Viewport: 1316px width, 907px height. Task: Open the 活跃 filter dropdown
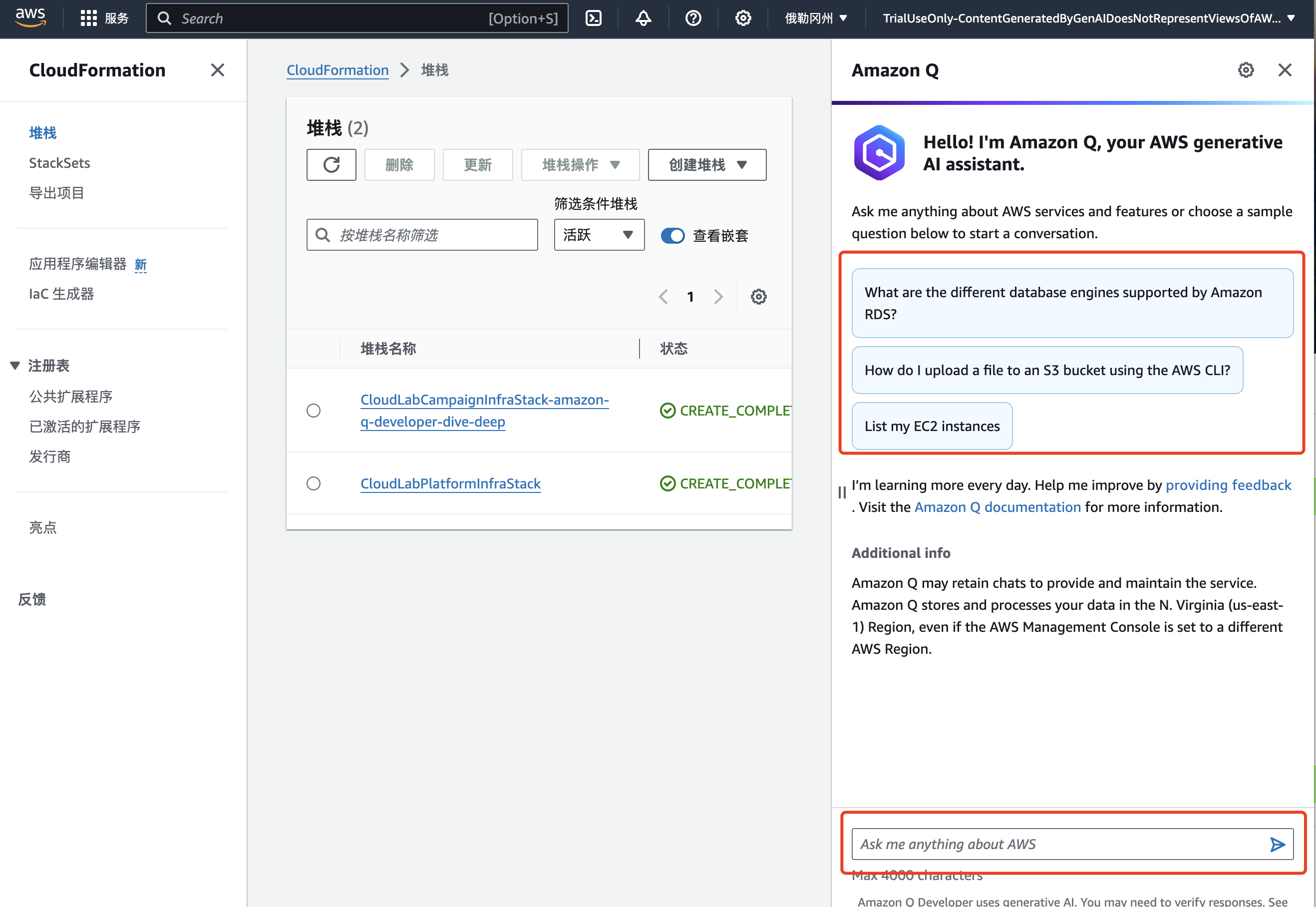pos(599,235)
